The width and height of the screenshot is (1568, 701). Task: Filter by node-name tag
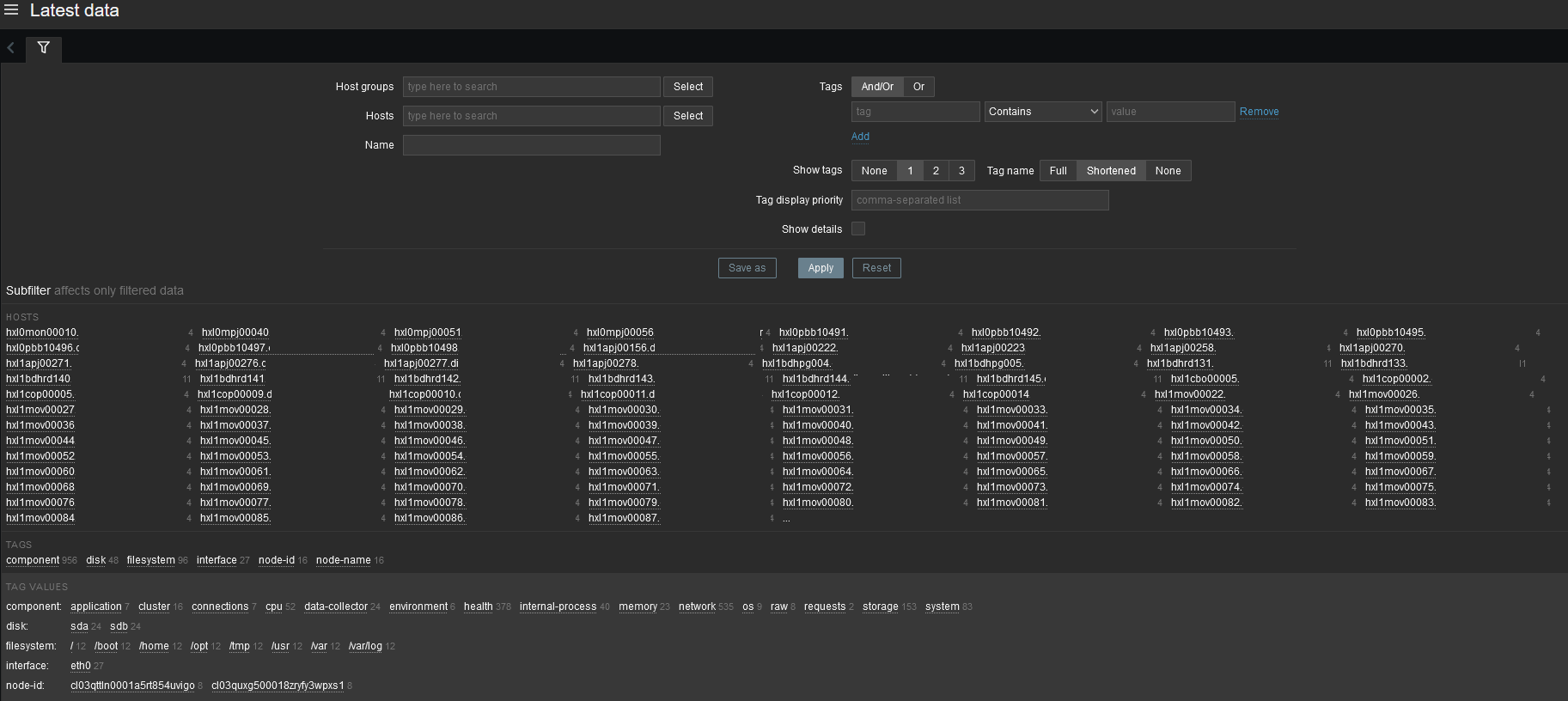coord(343,560)
